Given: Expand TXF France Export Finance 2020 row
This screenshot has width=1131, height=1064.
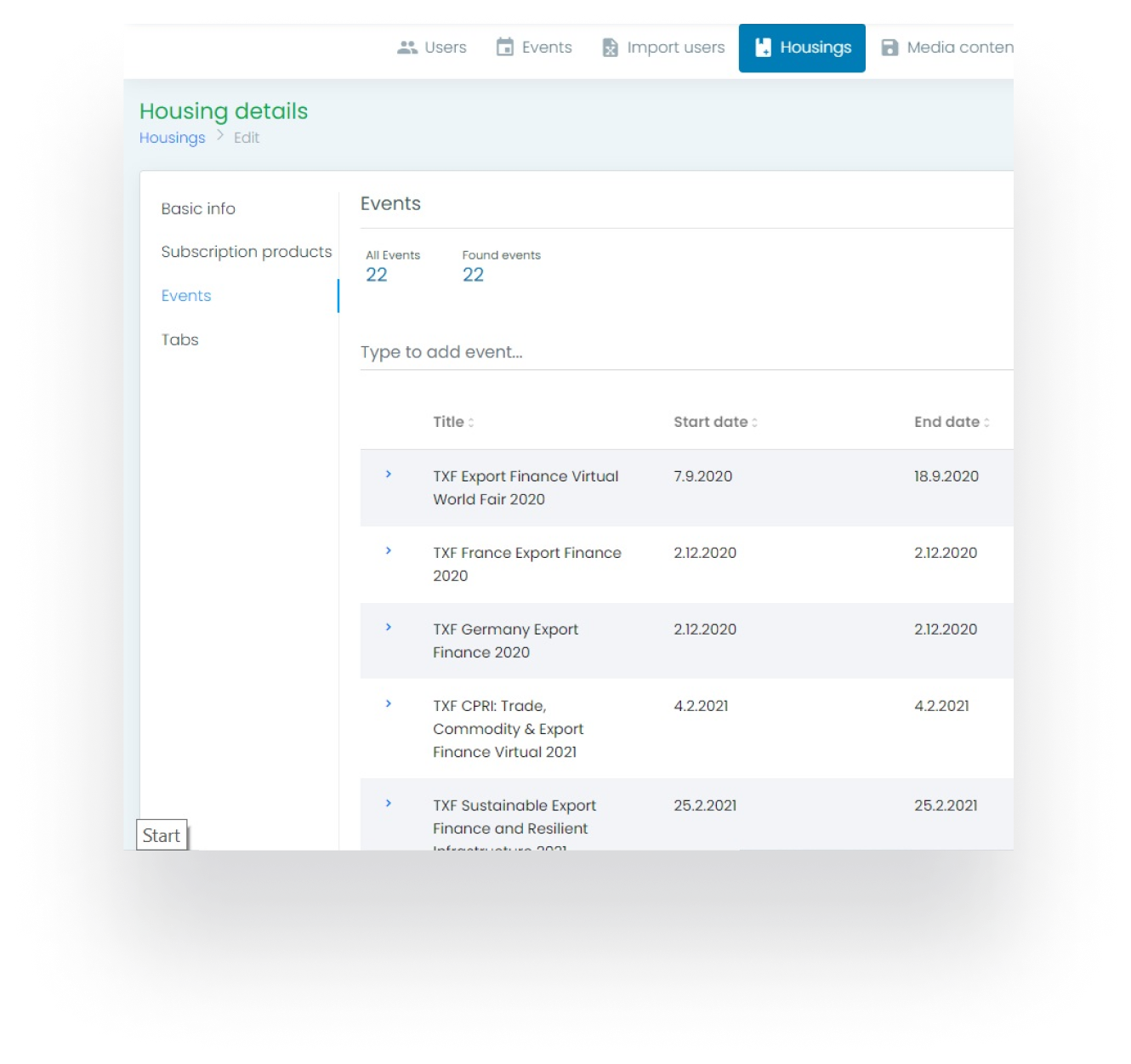Looking at the screenshot, I should click(x=389, y=551).
